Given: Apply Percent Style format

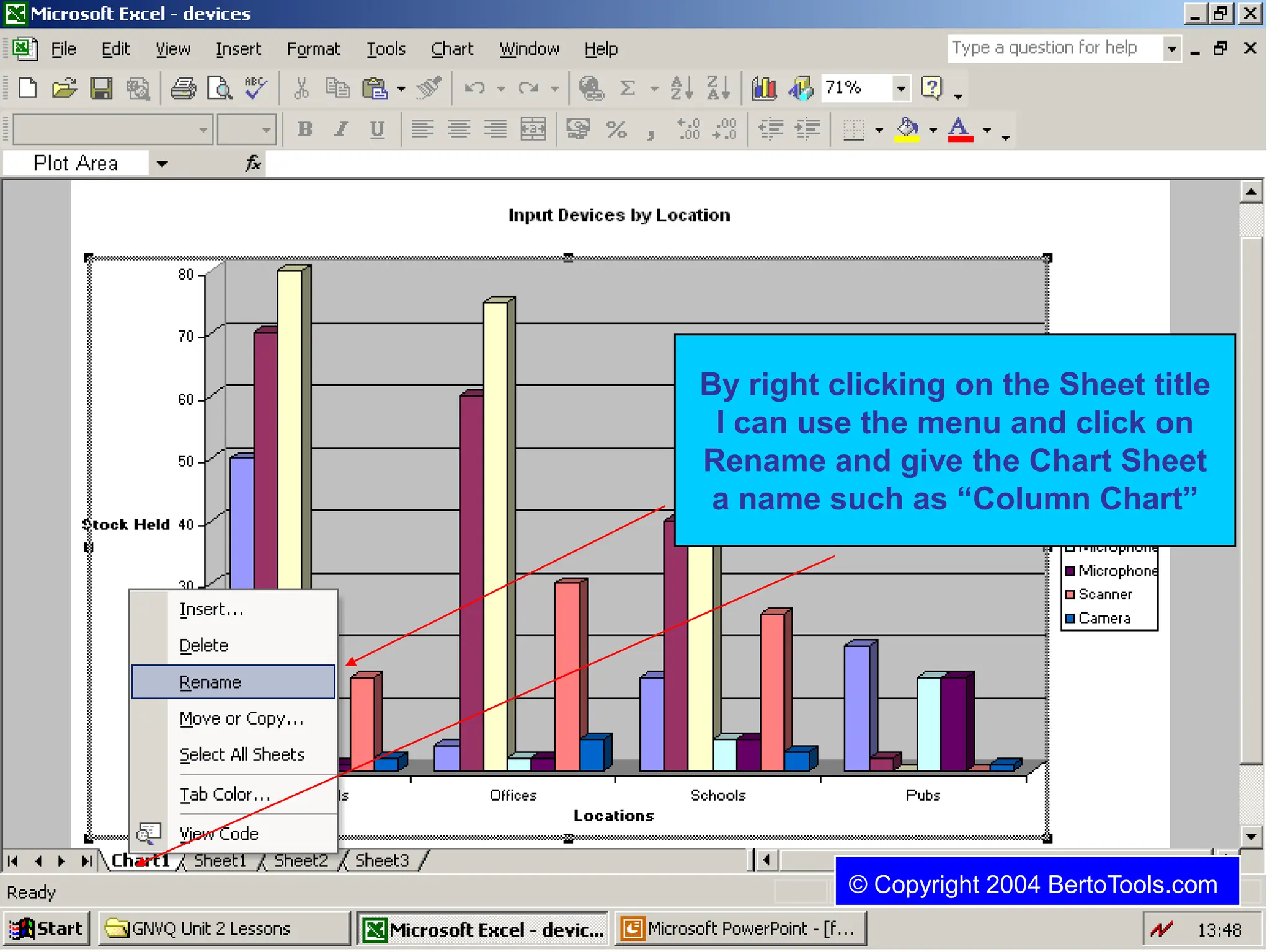Looking at the screenshot, I should pos(616,130).
